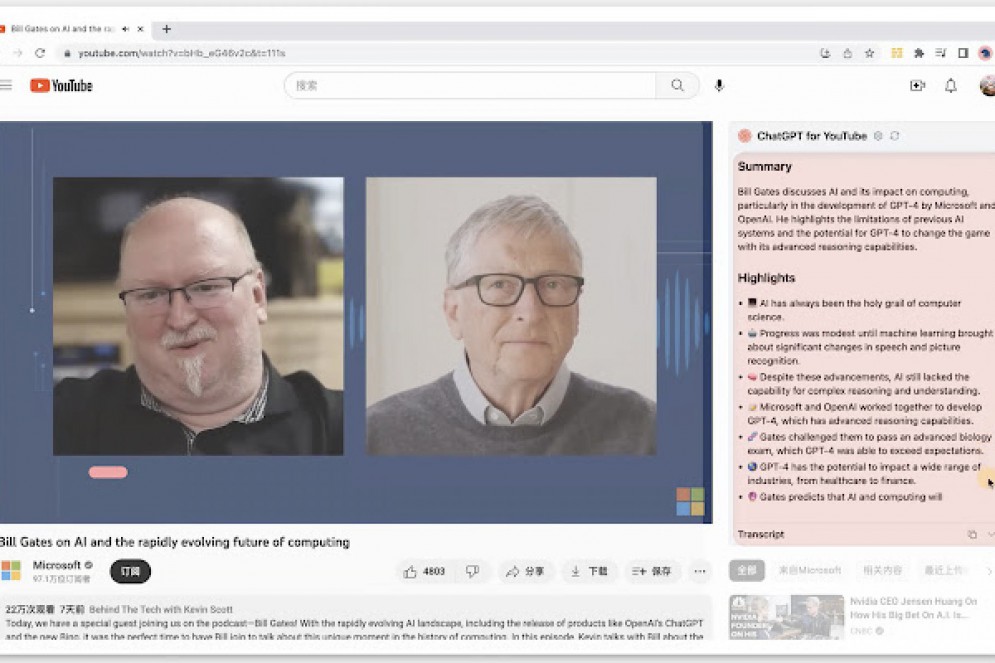Like the video with thumbs up
This screenshot has width=995, height=663.
tap(424, 572)
